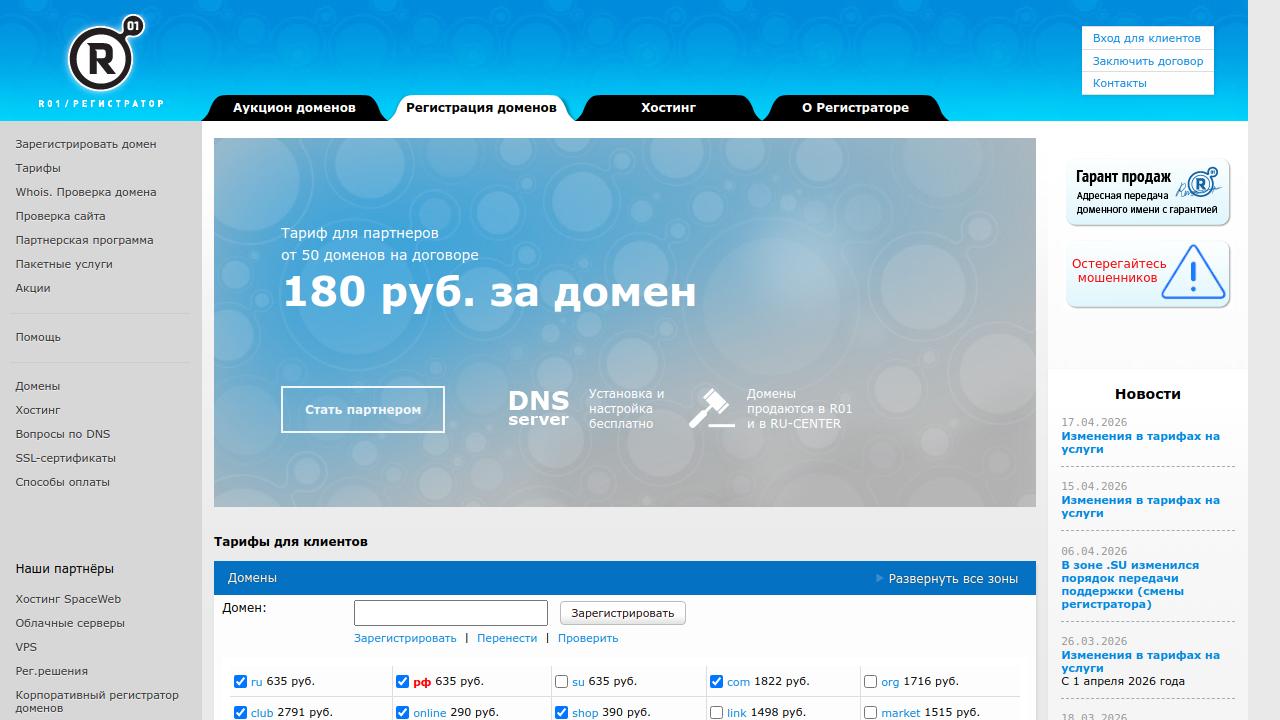Click '180 руб. за домен' banner headline
This screenshot has height=720, width=1280.
(x=489, y=292)
